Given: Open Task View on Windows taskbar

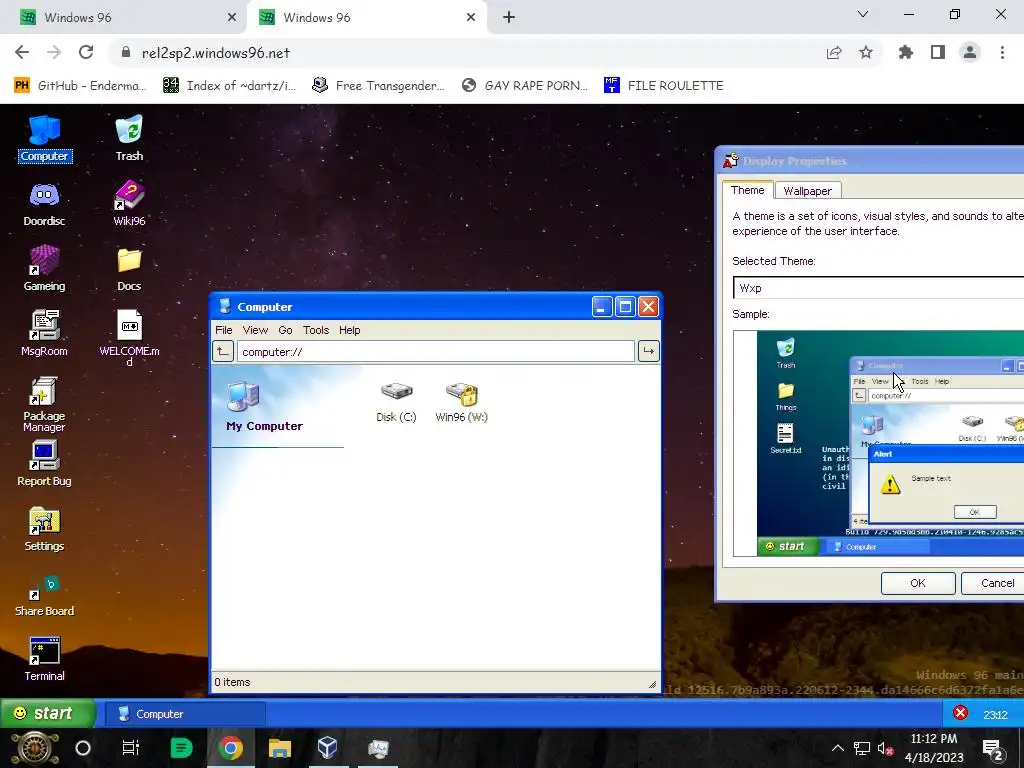Looking at the screenshot, I should tap(131, 748).
